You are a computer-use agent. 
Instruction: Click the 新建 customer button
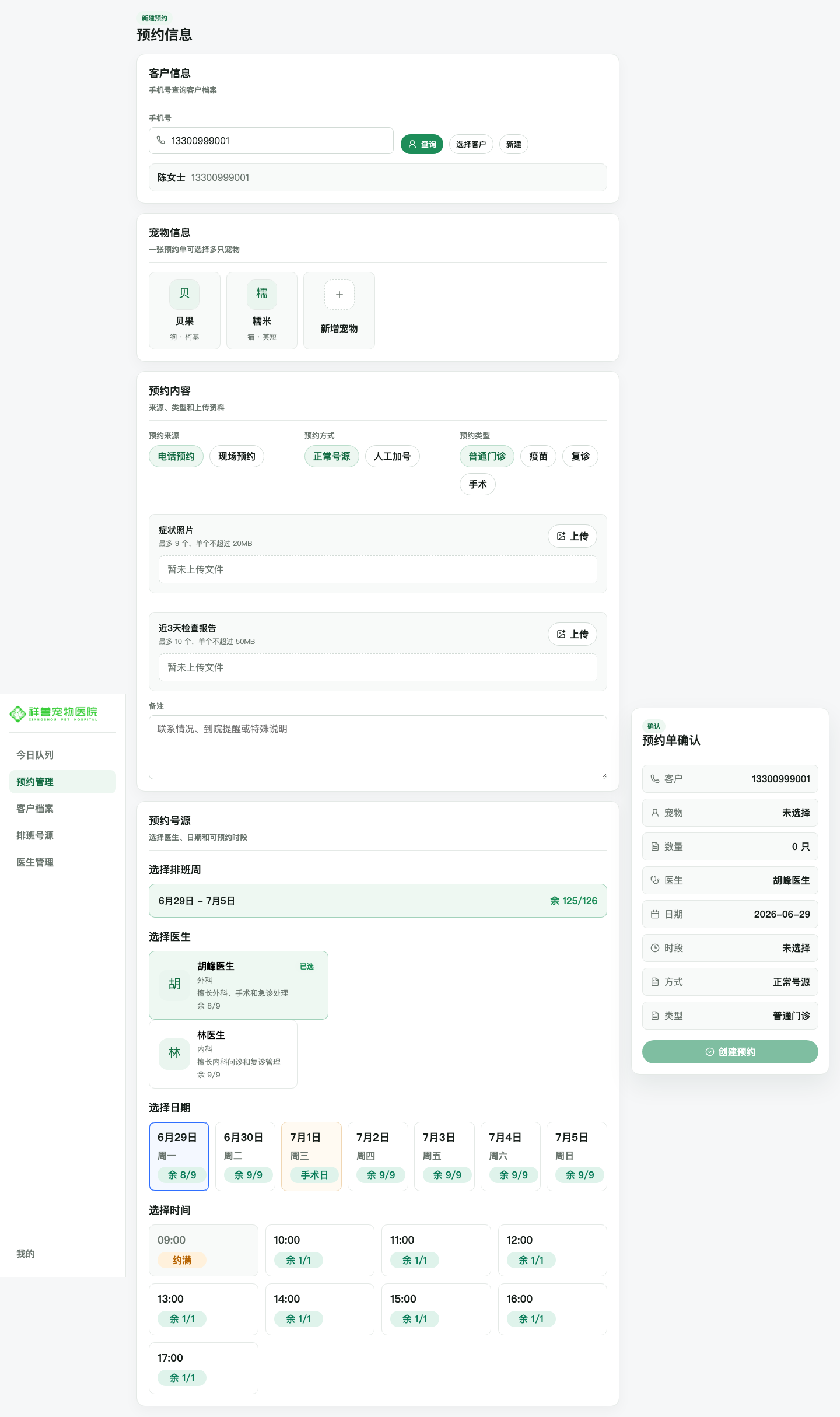click(514, 144)
